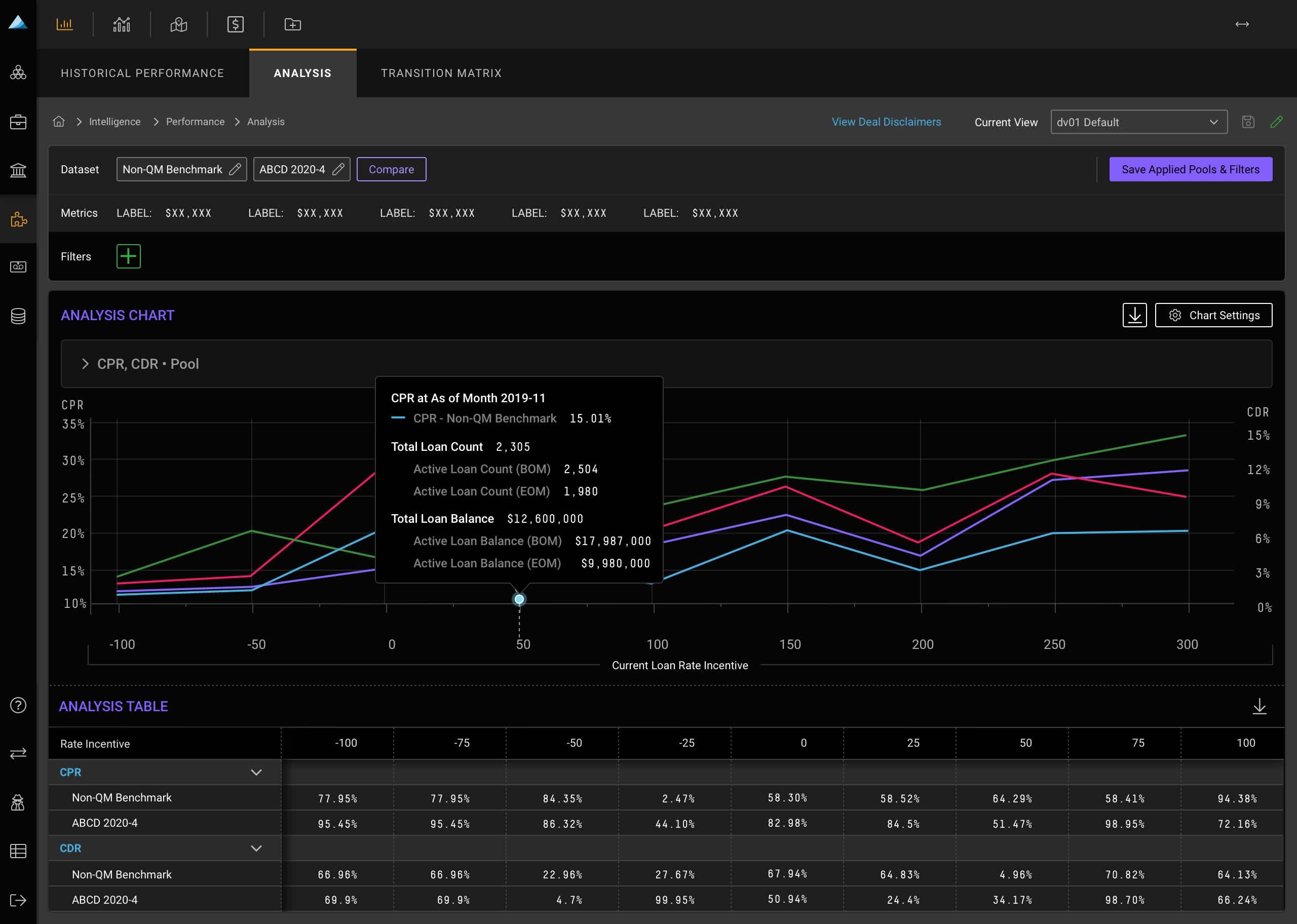Open the map regions toolbar icon
The height and width of the screenshot is (924, 1297).
point(179,24)
